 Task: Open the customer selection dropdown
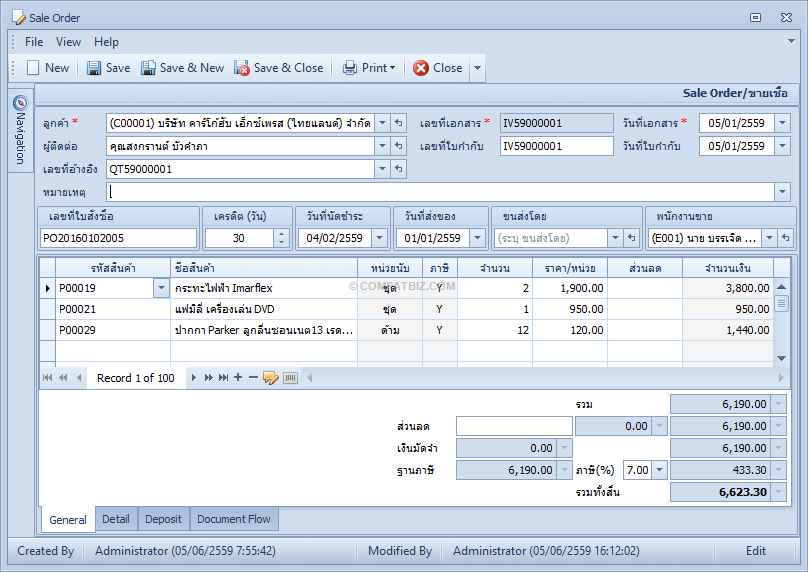[x=382, y=123]
